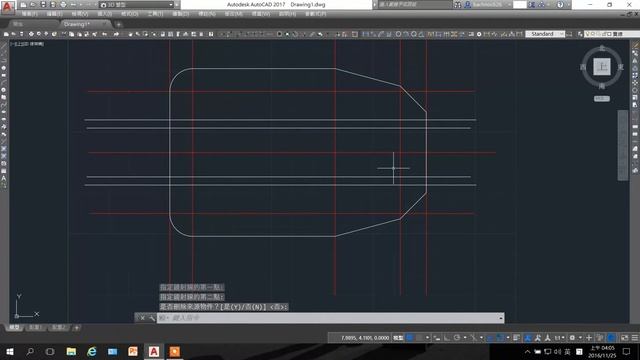Screen dimensions: 640x360
Task: Close the command line with its X button
Action: coord(142,318)
